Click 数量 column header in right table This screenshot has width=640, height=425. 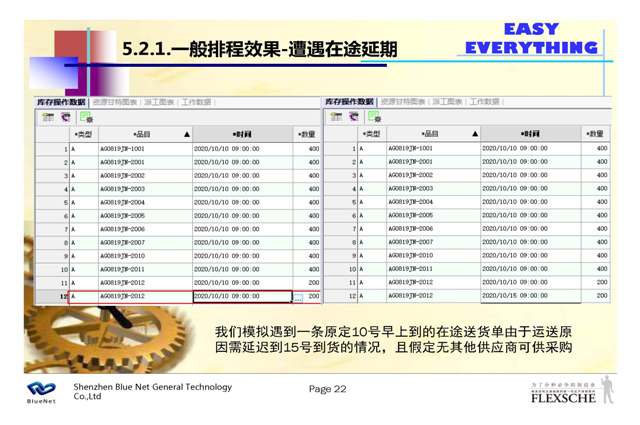(595, 134)
